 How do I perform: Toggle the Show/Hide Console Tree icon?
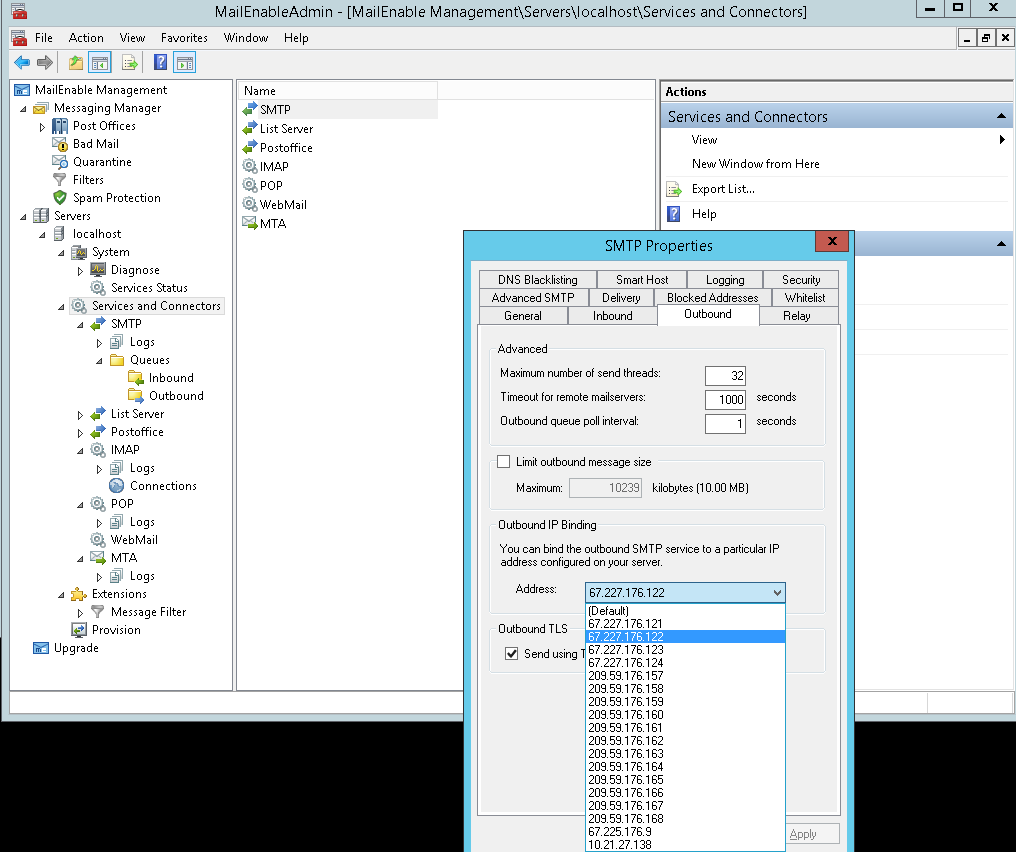pyautogui.click(x=100, y=63)
